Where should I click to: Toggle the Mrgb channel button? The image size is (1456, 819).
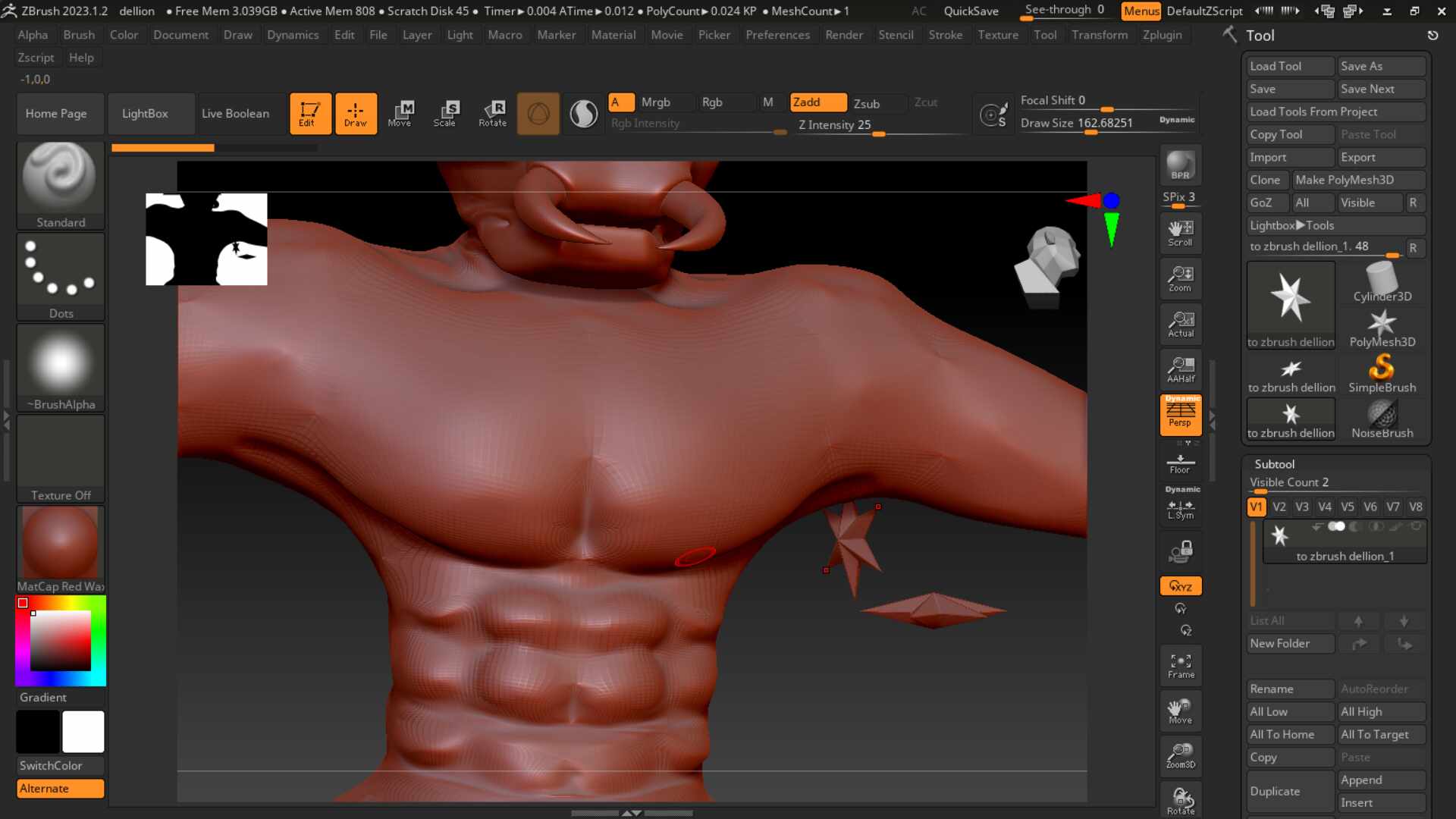coord(656,102)
